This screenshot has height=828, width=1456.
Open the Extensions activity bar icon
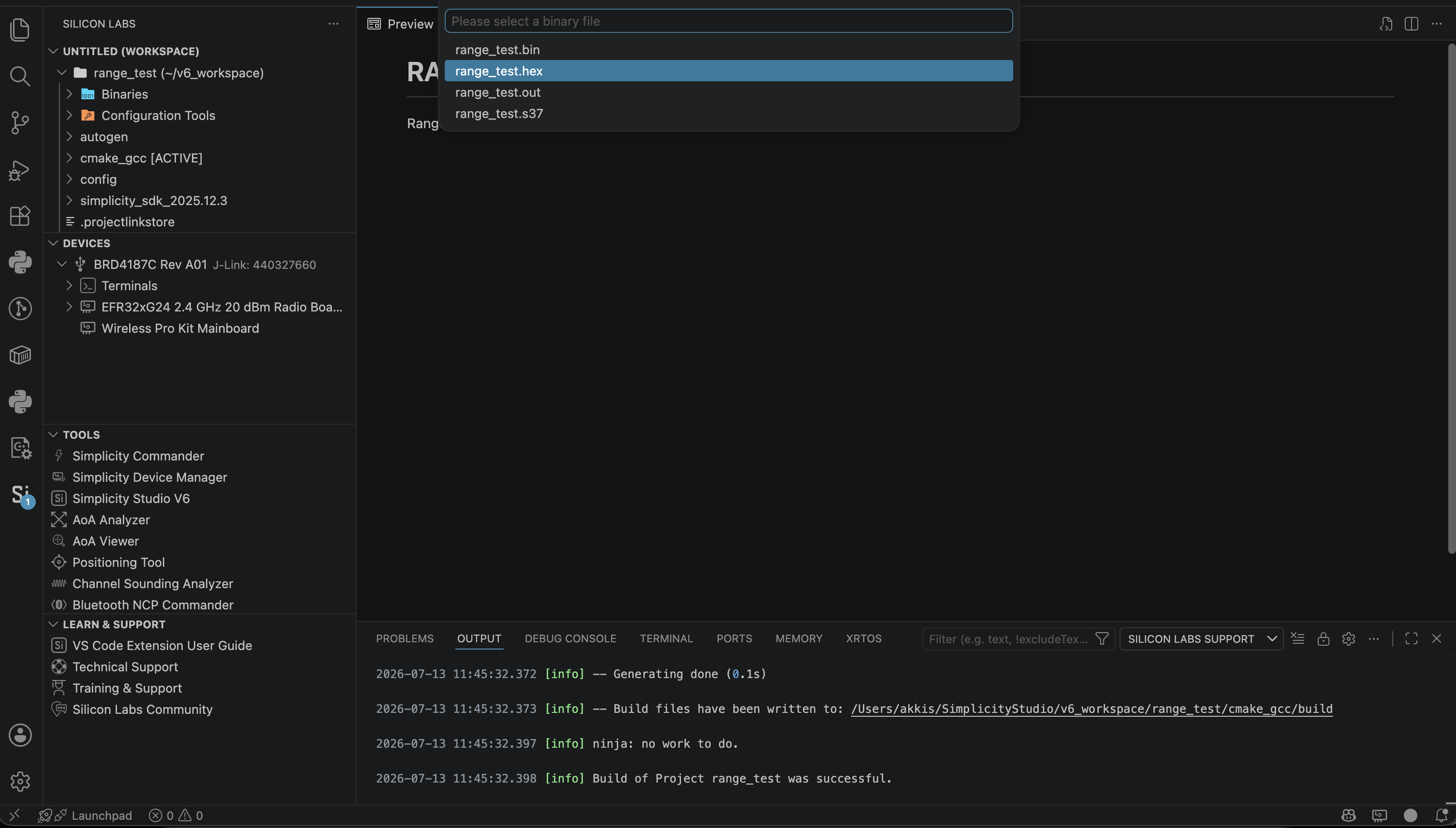pyautogui.click(x=20, y=216)
